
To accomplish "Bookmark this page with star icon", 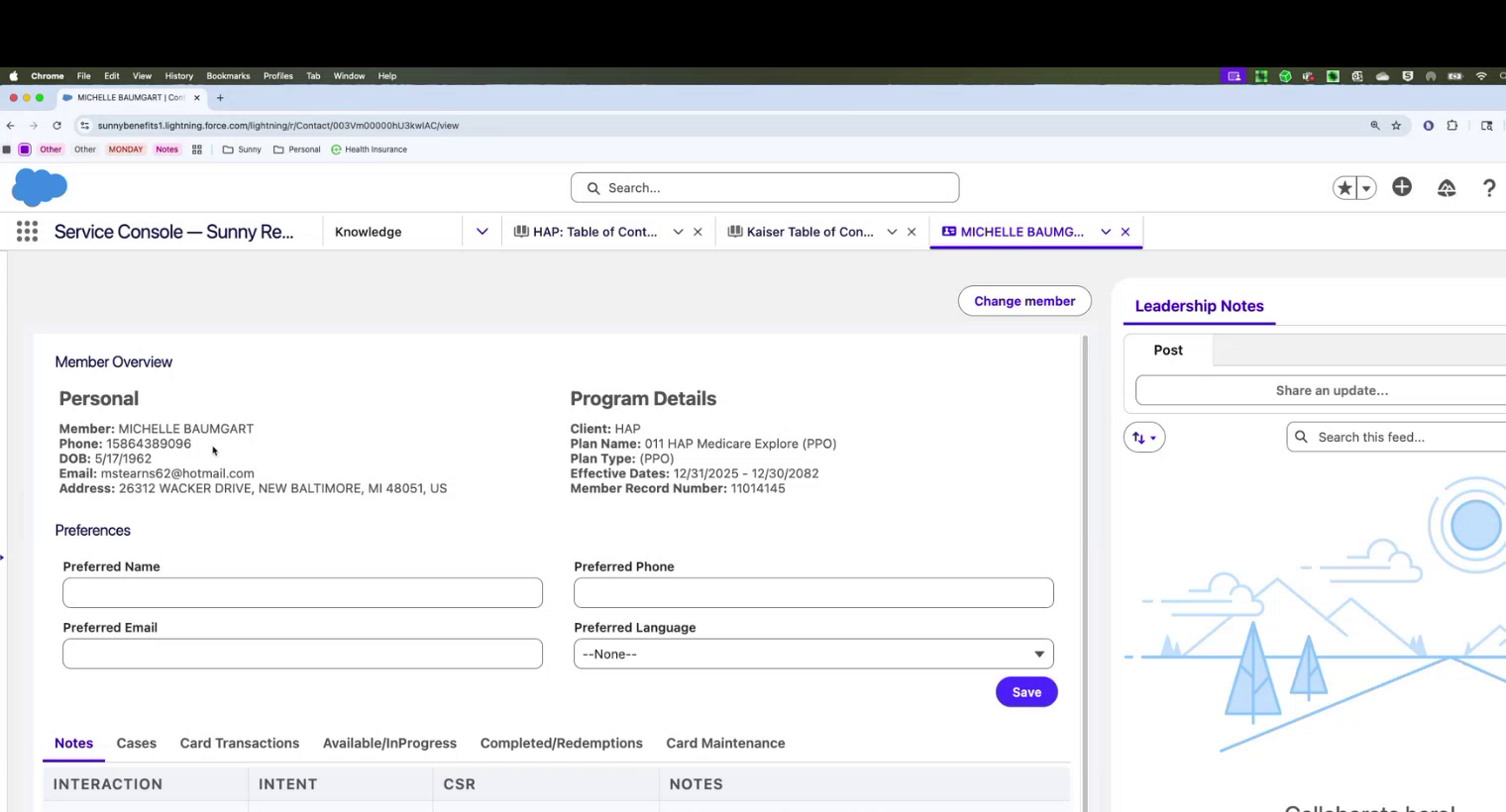I will pyautogui.click(x=1396, y=126).
